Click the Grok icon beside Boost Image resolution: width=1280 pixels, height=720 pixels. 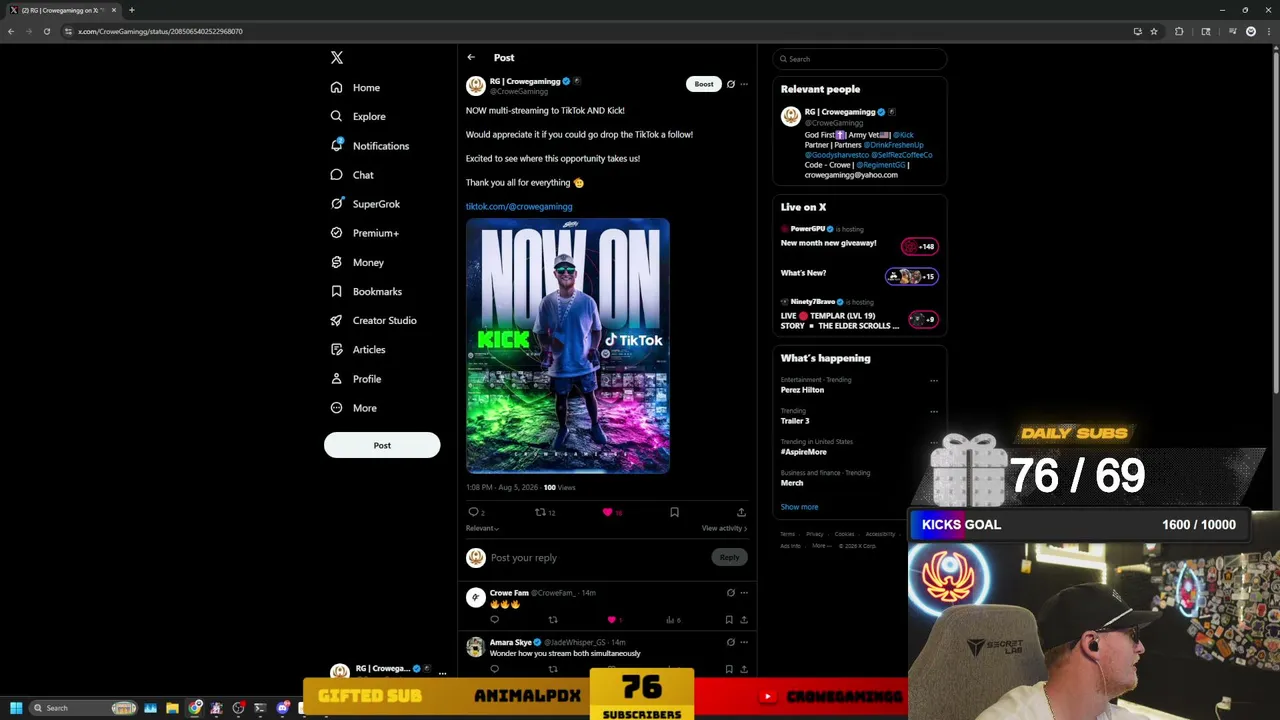click(x=731, y=84)
